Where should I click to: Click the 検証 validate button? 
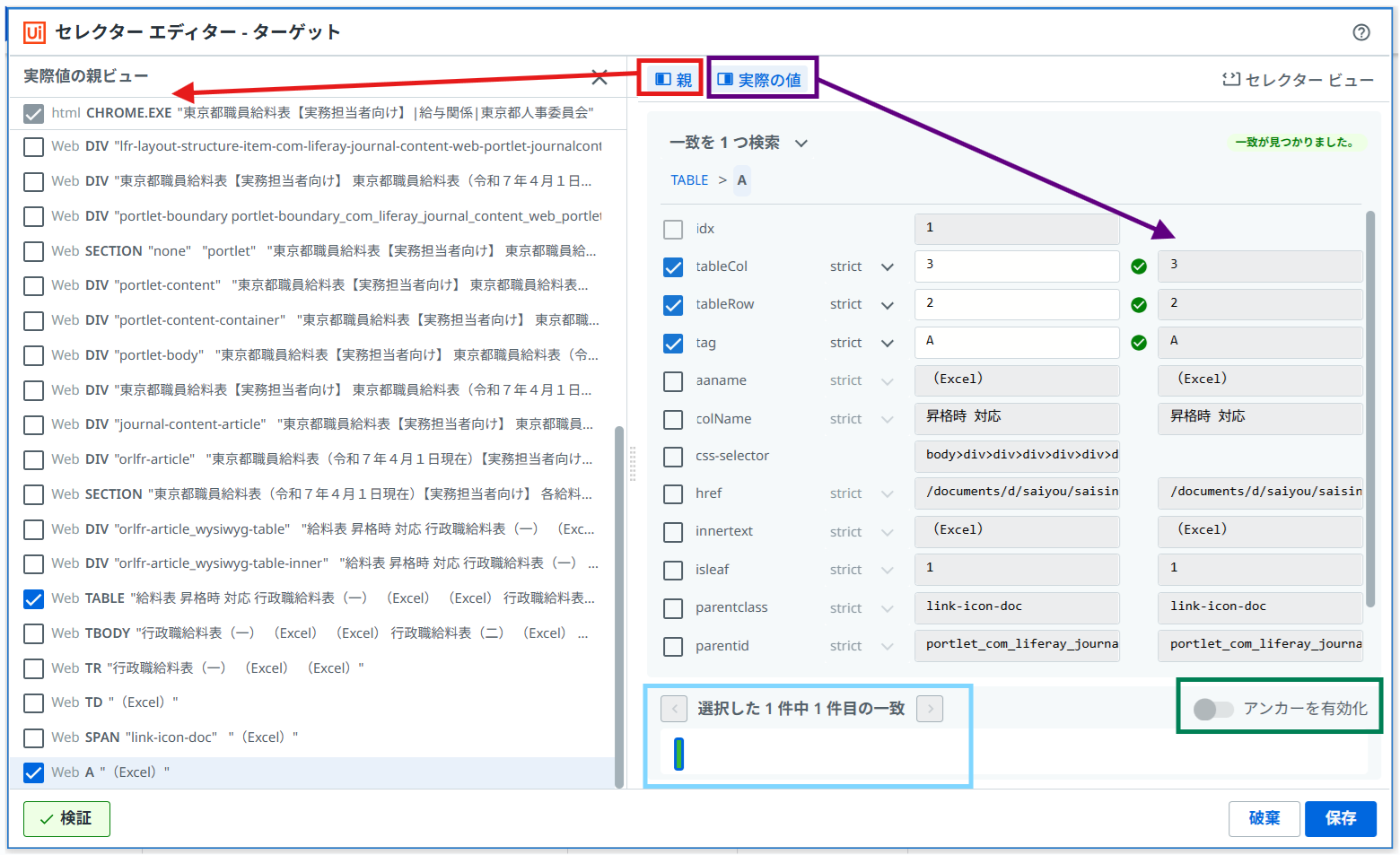pyautogui.click(x=66, y=819)
